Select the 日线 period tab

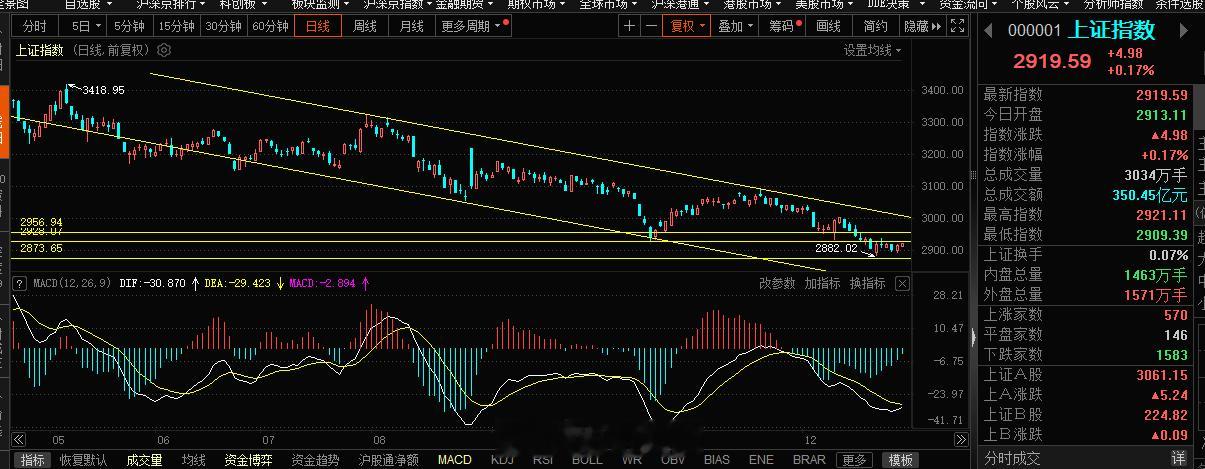click(318, 26)
